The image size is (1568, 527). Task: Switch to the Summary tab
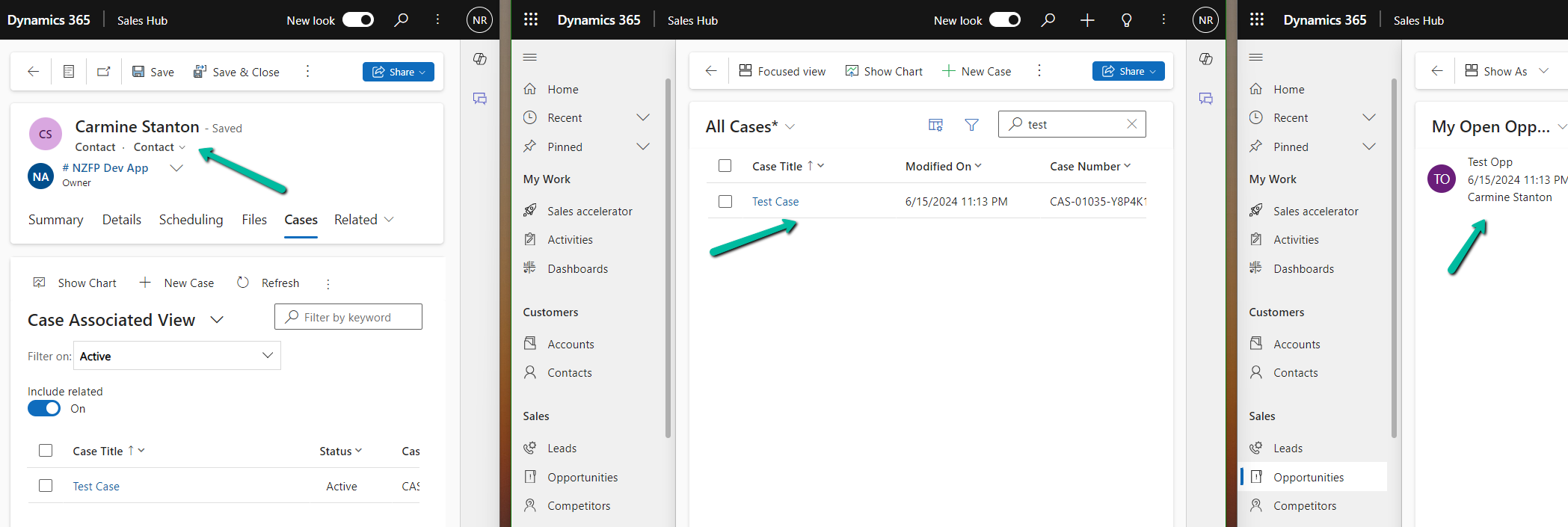[x=55, y=220]
